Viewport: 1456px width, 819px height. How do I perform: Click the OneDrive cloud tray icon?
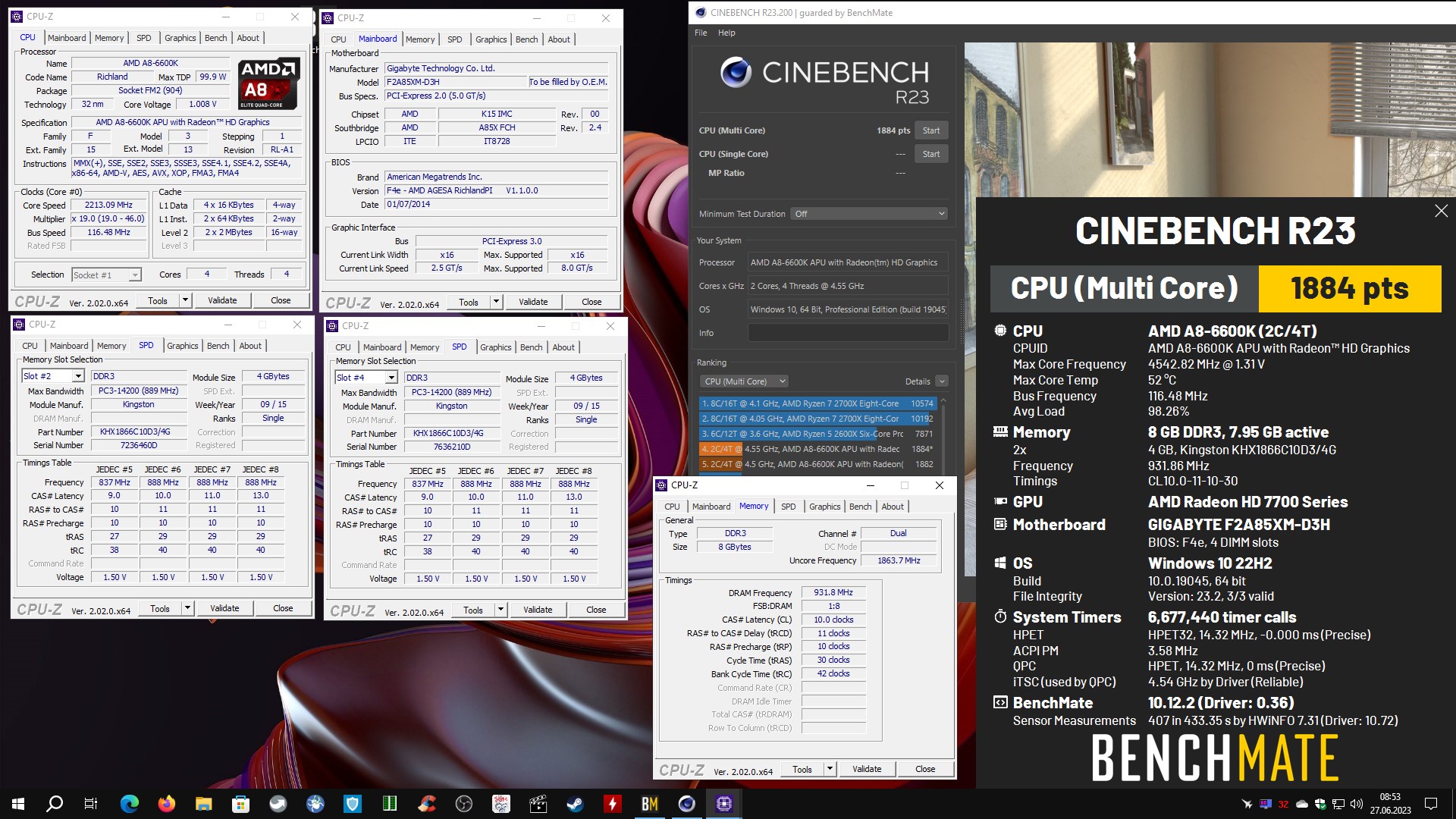tap(1302, 804)
